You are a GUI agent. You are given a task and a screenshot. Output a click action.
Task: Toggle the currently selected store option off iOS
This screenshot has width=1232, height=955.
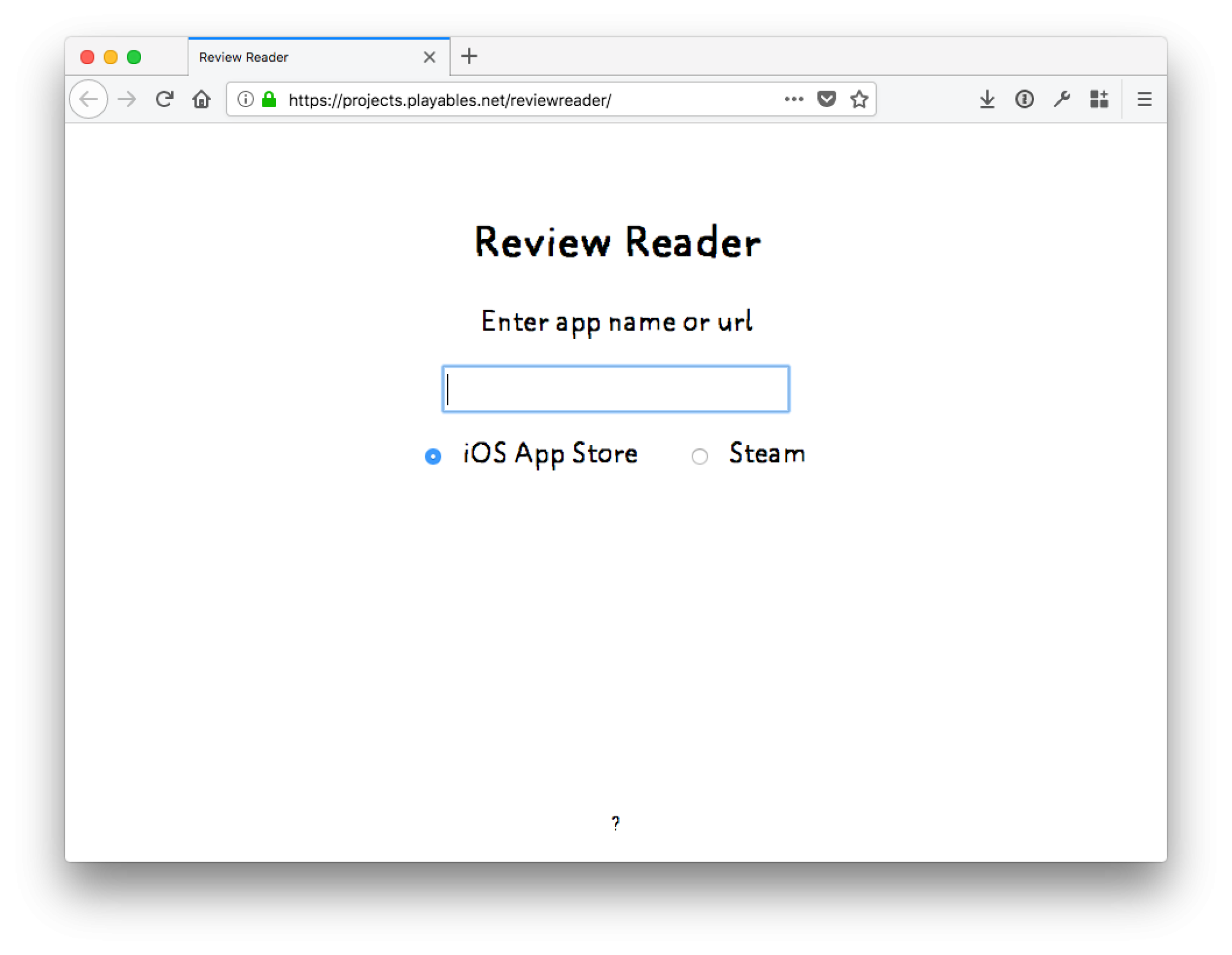pyautogui.click(x=700, y=456)
